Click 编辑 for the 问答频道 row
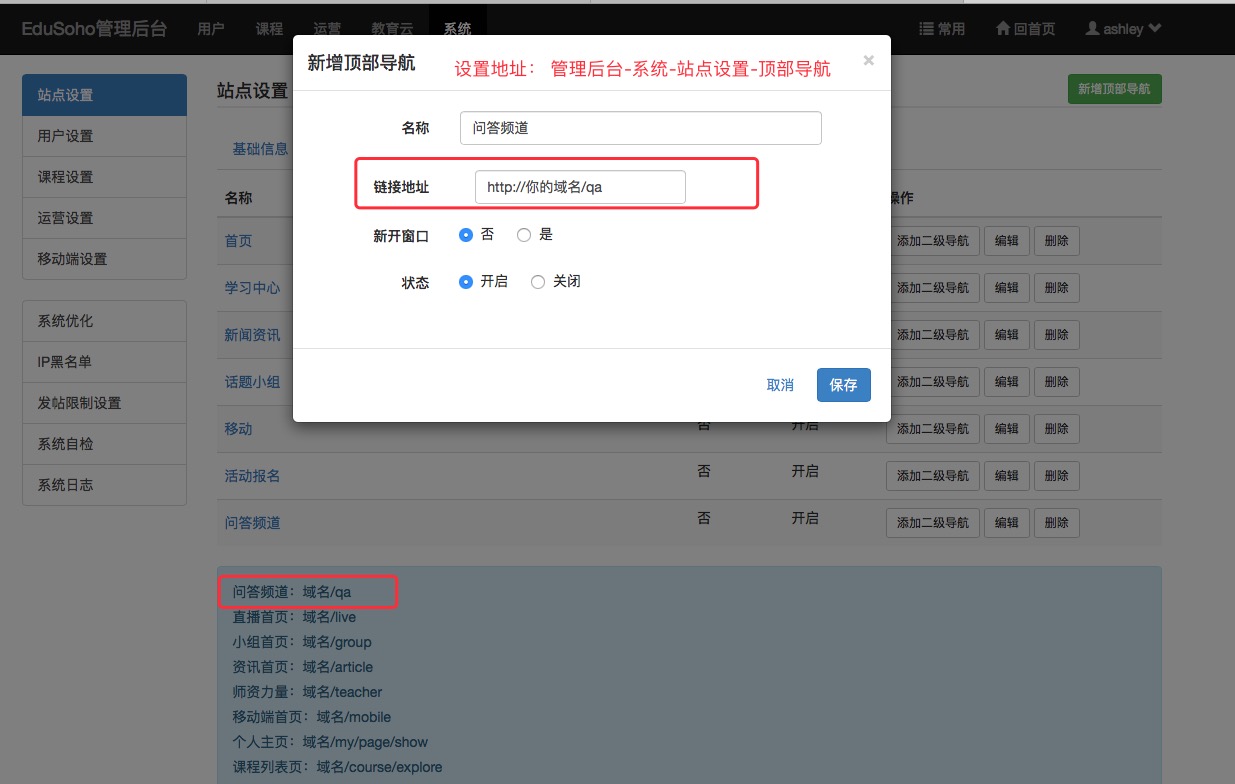1235x784 pixels. click(x=1006, y=522)
